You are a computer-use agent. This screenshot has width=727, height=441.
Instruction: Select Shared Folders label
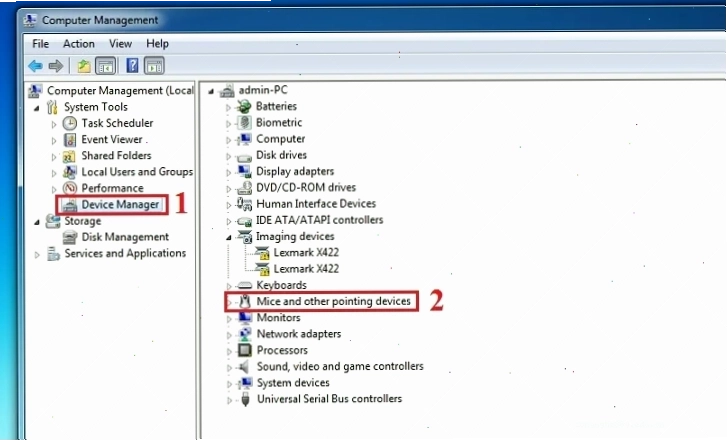(x=116, y=155)
